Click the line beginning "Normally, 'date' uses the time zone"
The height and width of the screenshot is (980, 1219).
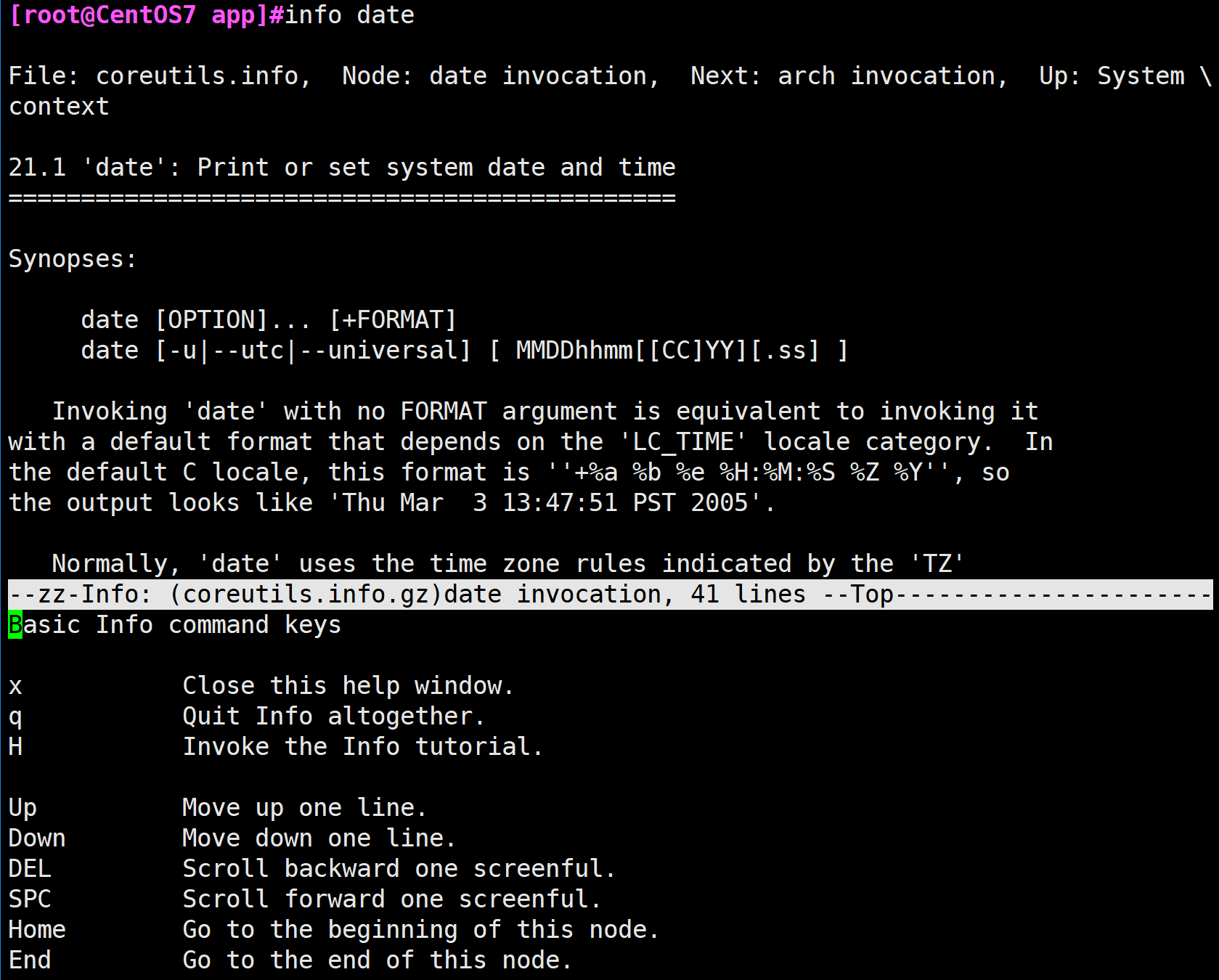(x=508, y=564)
